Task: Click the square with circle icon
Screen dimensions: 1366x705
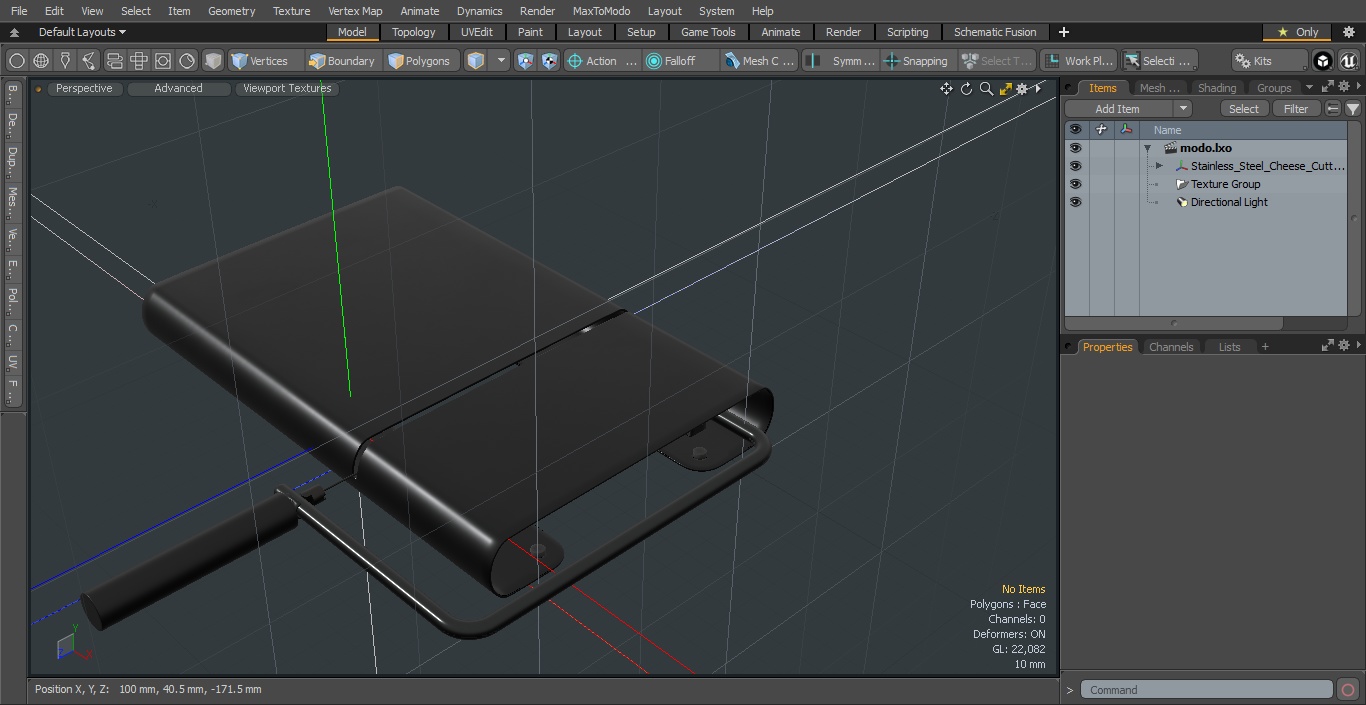Action: click(x=163, y=61)
